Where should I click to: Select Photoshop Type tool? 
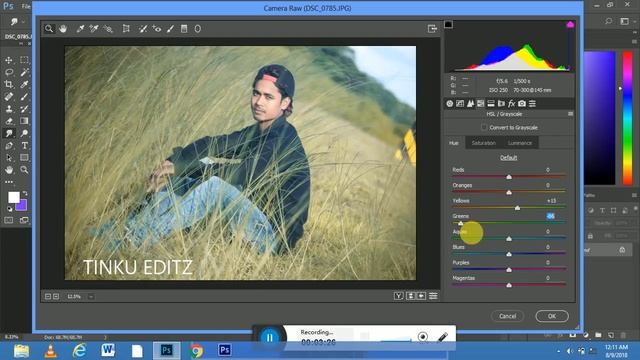[24, 146]
